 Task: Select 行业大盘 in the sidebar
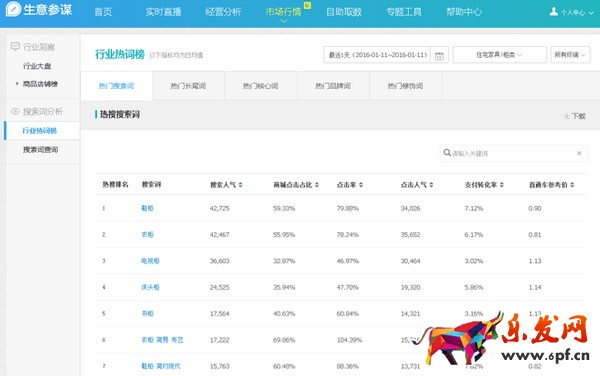pos(37,66)
